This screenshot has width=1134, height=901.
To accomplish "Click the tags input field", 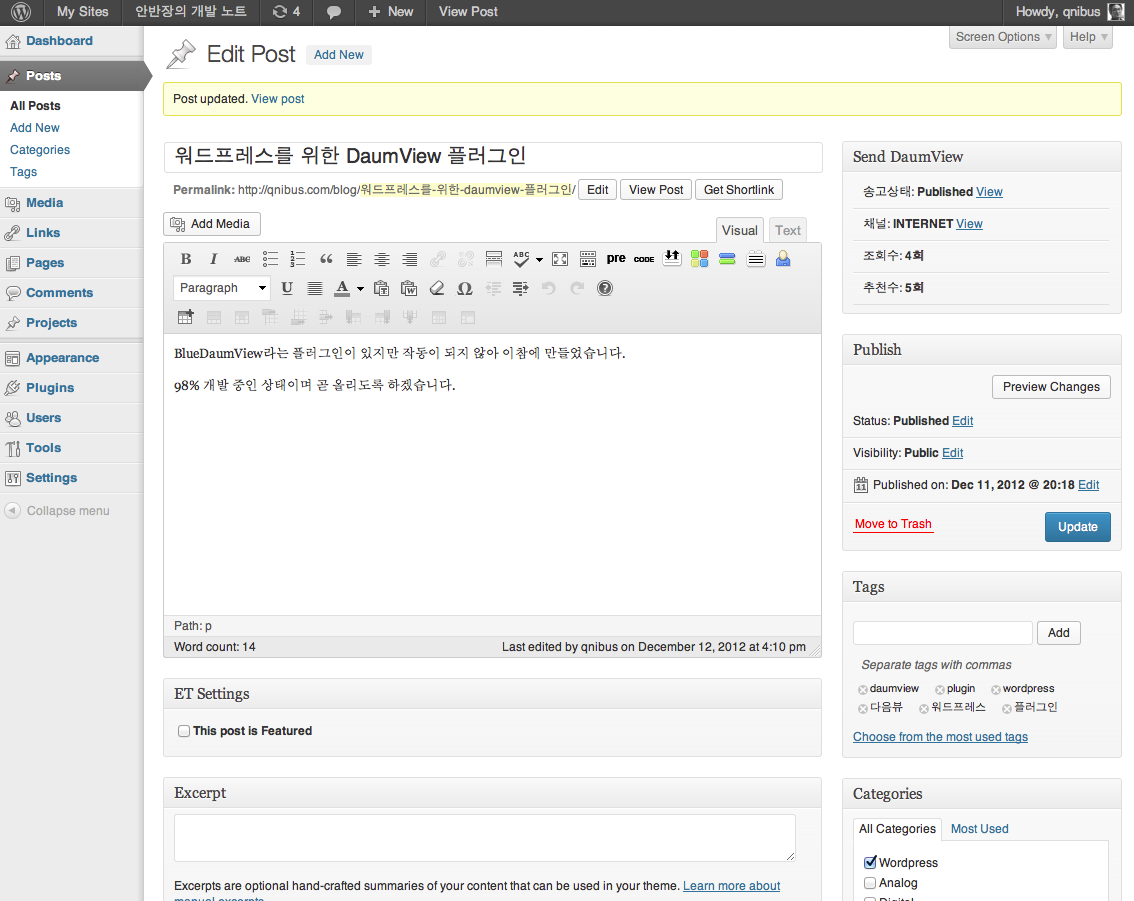I will (x=942, y=632).
